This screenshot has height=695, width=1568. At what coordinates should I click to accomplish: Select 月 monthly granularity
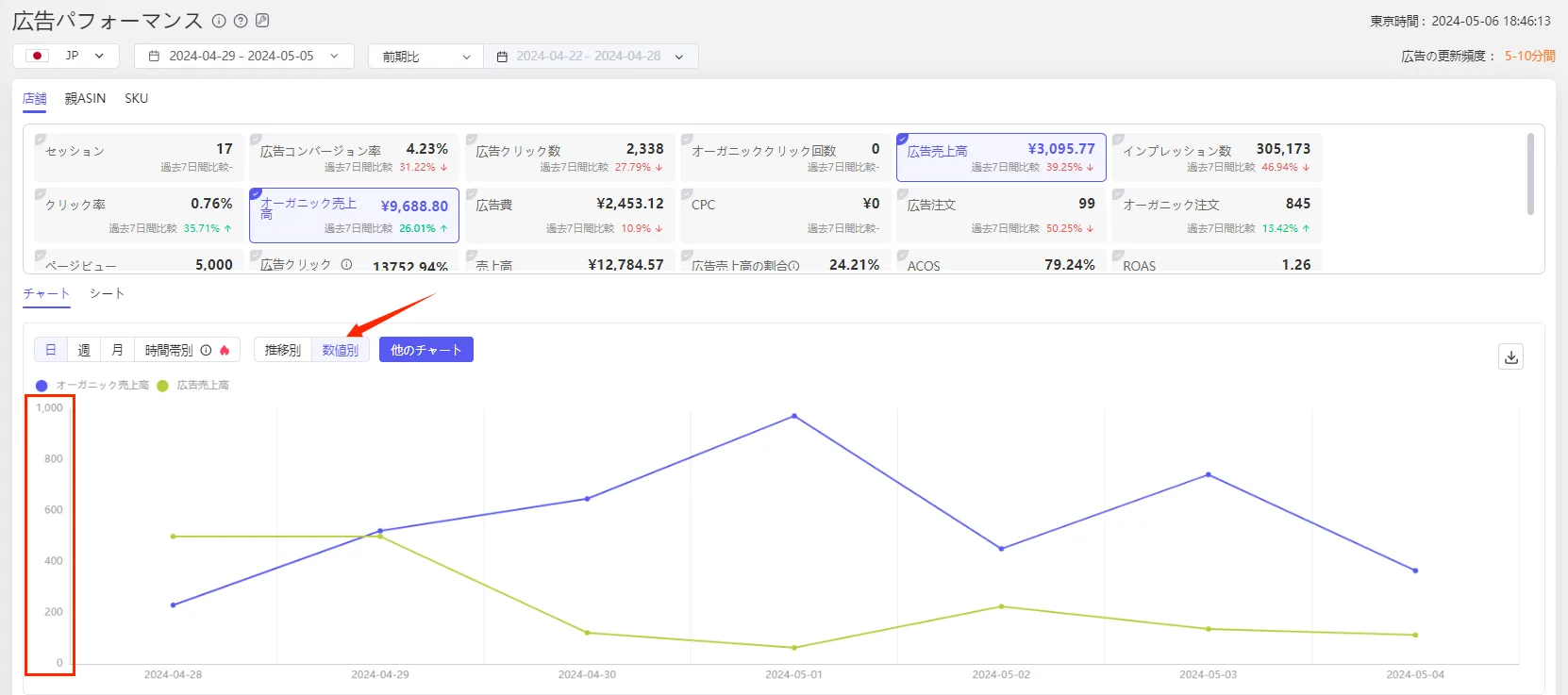[x=117, y=350]
